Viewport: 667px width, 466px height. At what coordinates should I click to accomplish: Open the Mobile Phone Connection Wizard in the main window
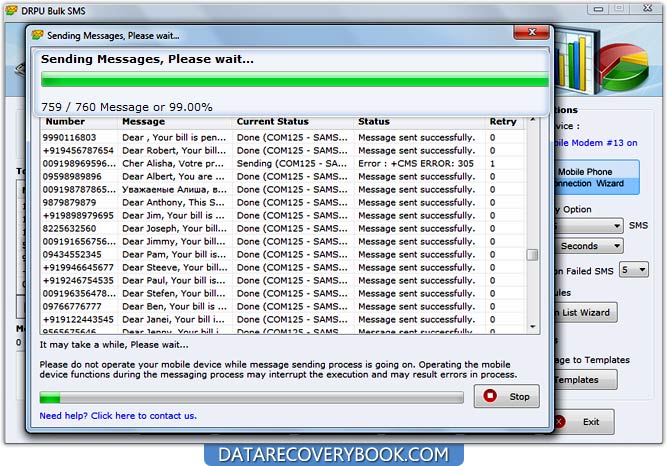coord(596,177)
